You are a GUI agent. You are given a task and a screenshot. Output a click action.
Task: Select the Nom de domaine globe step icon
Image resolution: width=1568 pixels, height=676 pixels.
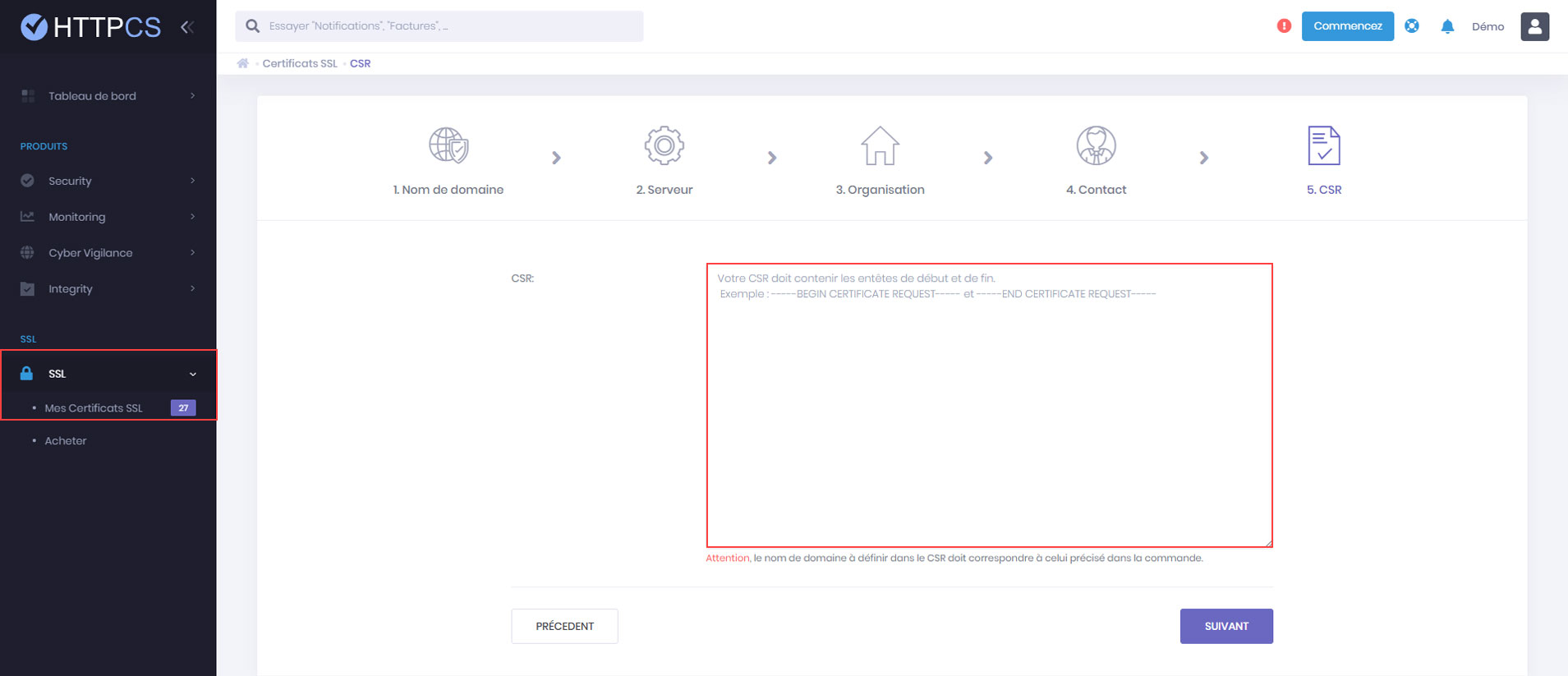448,146
